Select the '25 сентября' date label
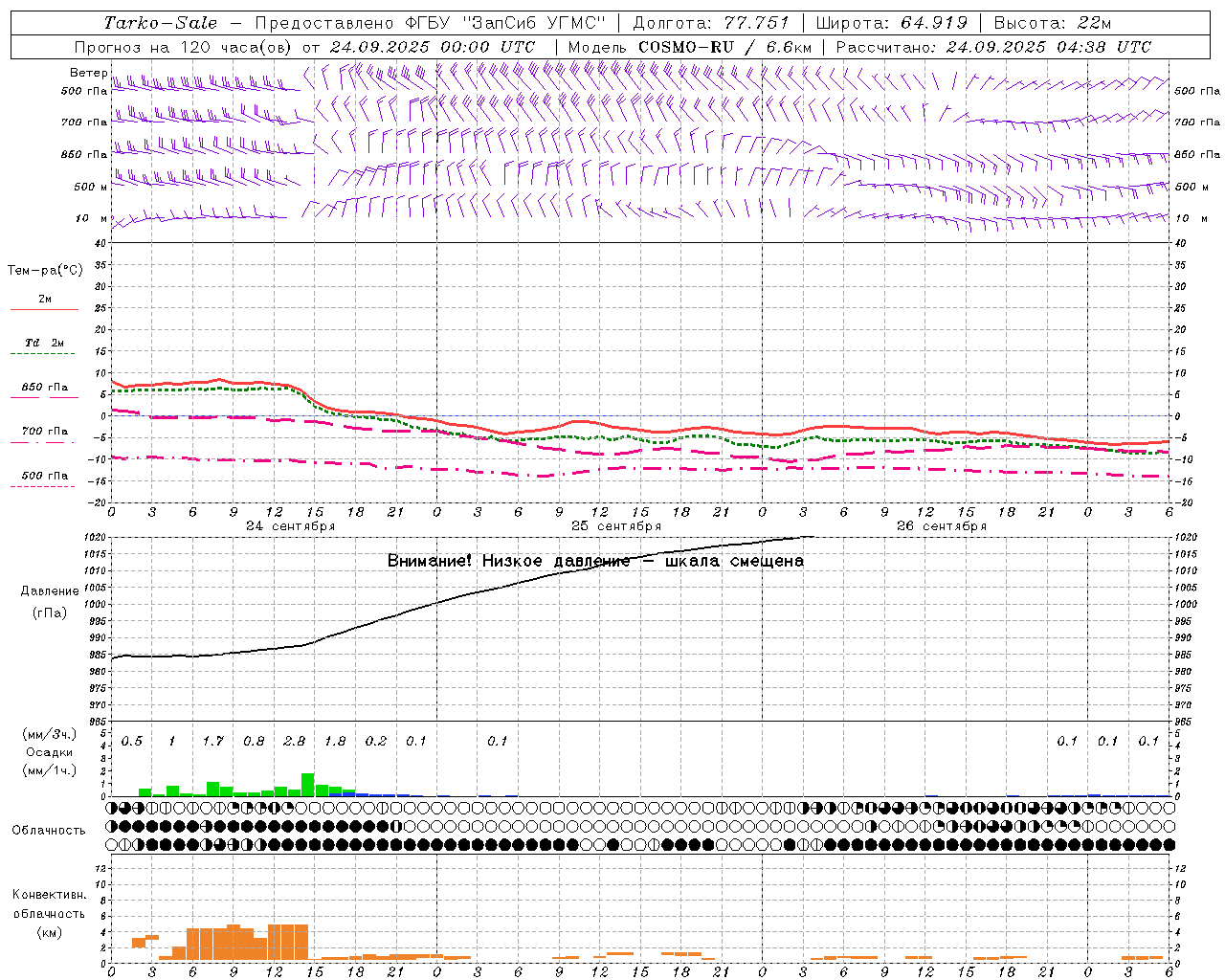 [615, 526]
